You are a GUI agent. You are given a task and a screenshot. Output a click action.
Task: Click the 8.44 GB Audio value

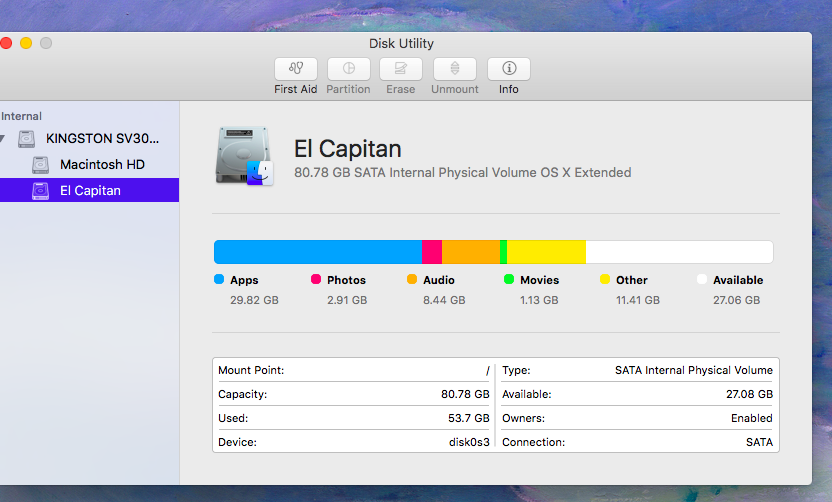coord(444,300)
